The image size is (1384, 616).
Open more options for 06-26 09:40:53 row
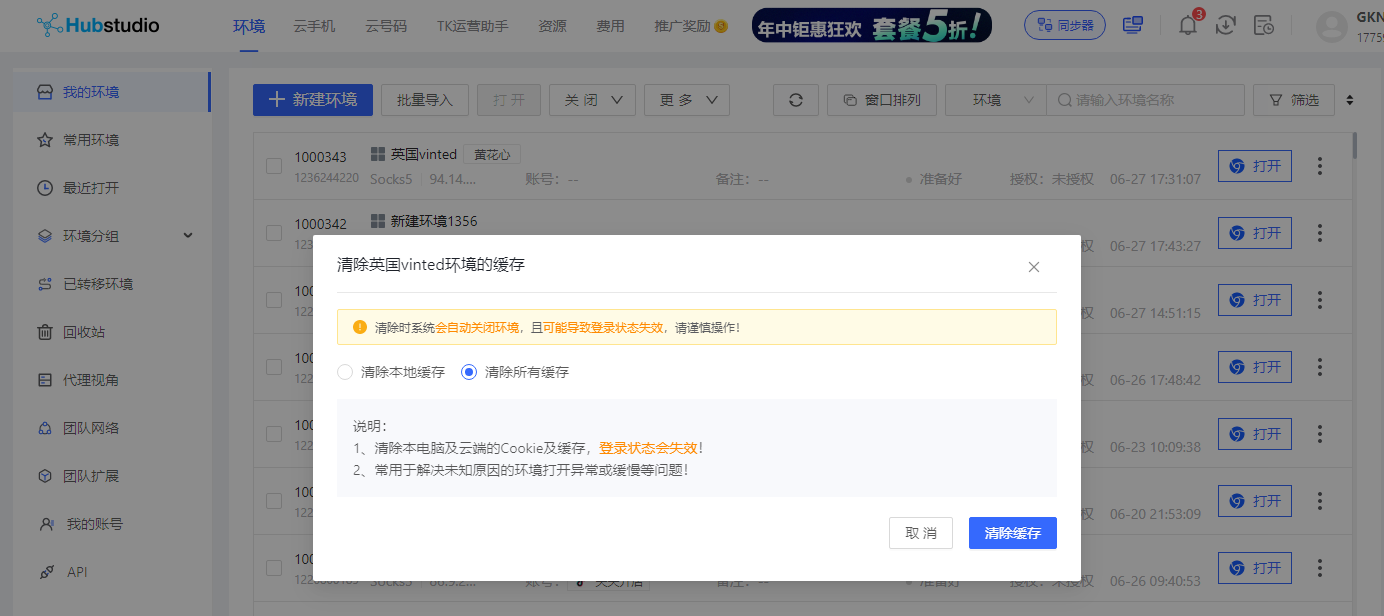1320,568
